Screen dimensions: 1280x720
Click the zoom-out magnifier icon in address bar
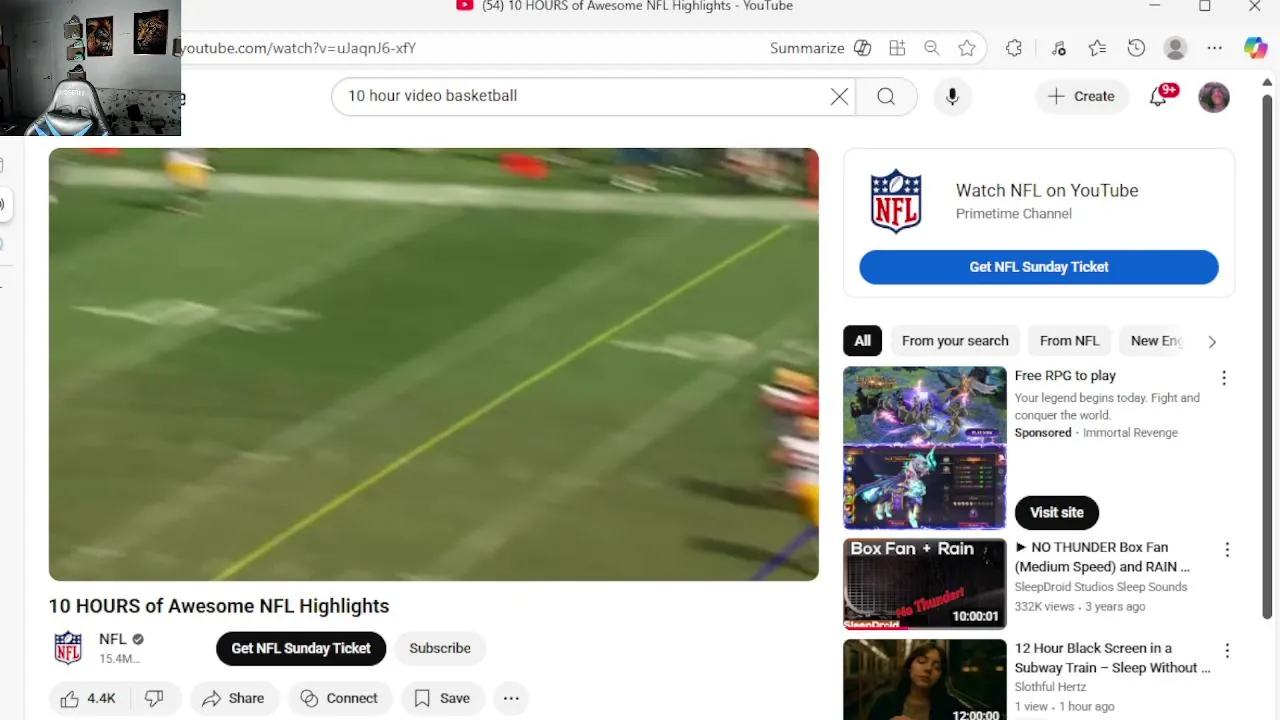click(x=932, y=48)
